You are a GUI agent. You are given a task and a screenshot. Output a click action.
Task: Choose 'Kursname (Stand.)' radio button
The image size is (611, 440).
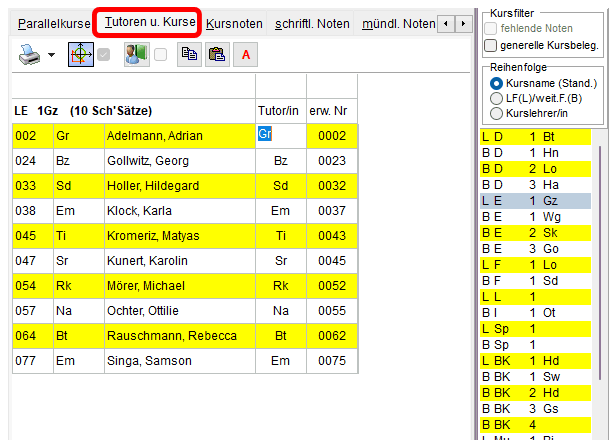497,83
